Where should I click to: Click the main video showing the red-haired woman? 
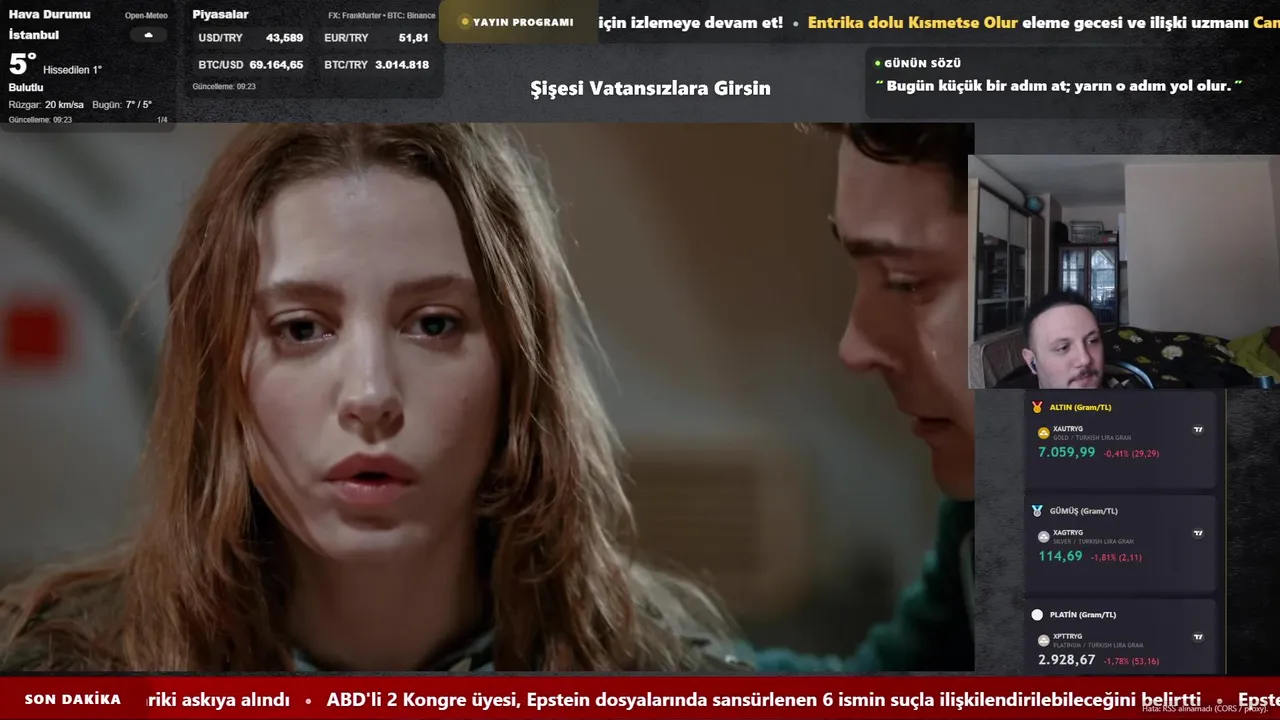[487, 397]
